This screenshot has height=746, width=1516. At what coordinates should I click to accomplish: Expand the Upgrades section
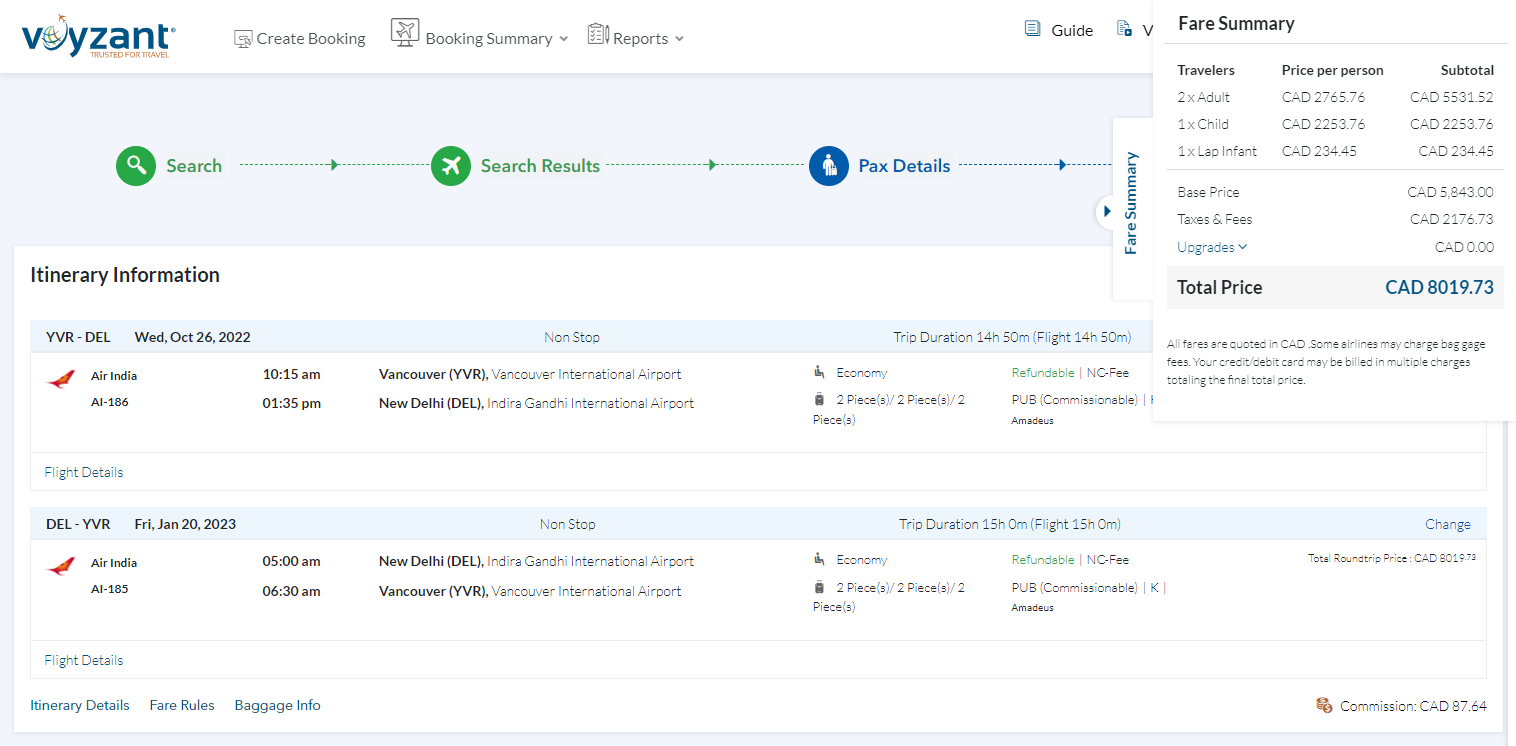coord(1212,247)
